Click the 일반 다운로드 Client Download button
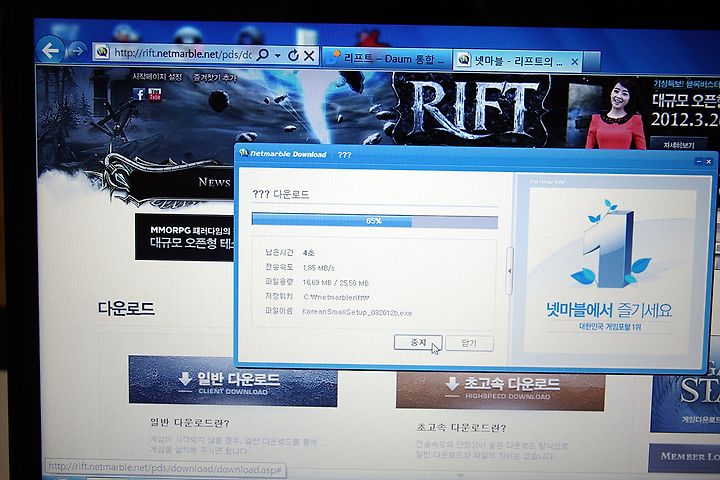The width and height of the screenshot is (720, 480). [x=233, y=381]
